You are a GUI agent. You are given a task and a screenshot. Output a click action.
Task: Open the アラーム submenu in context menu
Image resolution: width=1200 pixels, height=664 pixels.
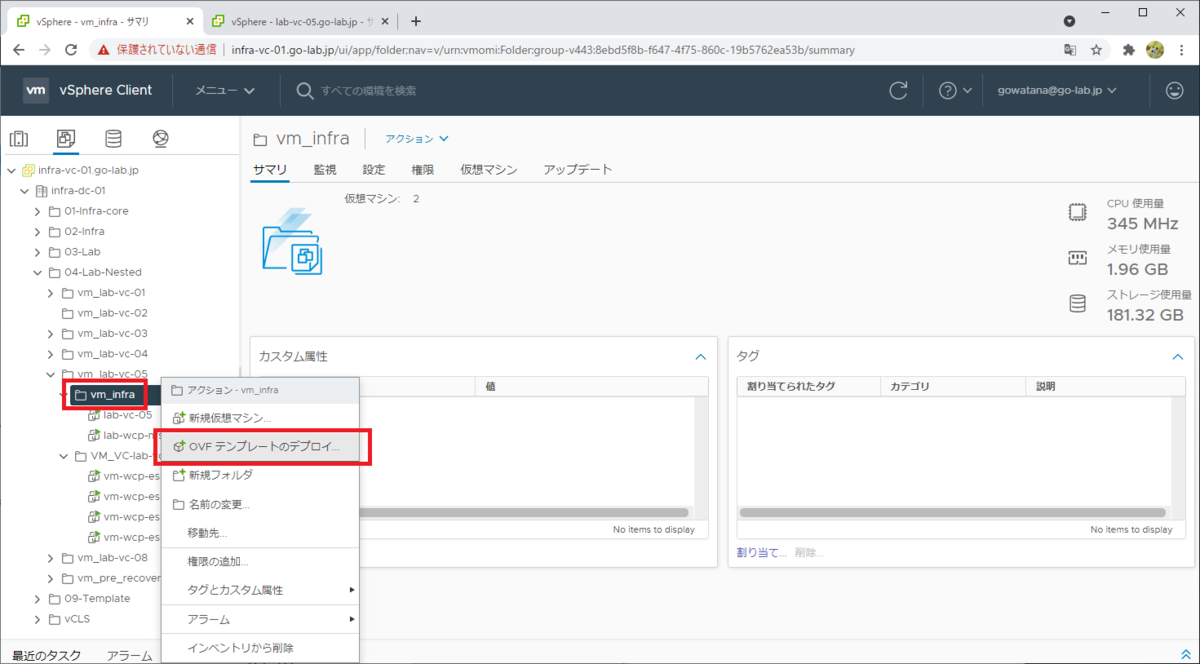[259, 620]
